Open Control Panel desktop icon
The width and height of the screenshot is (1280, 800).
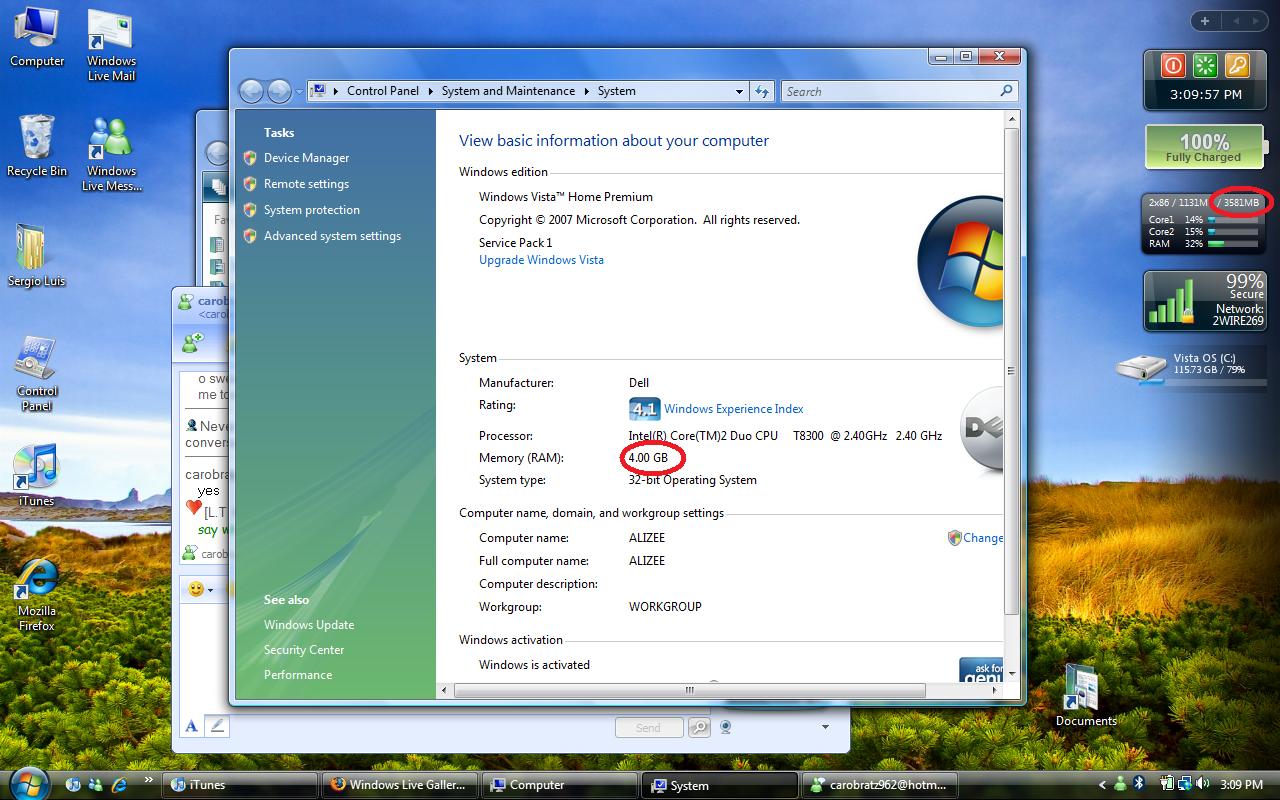[37, 373]
